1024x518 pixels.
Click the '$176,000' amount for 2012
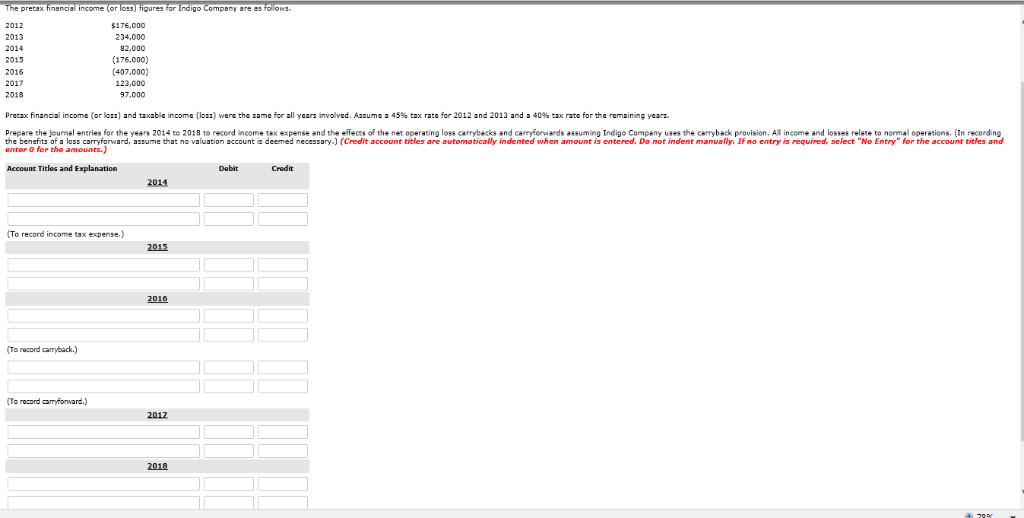point(129,25)
